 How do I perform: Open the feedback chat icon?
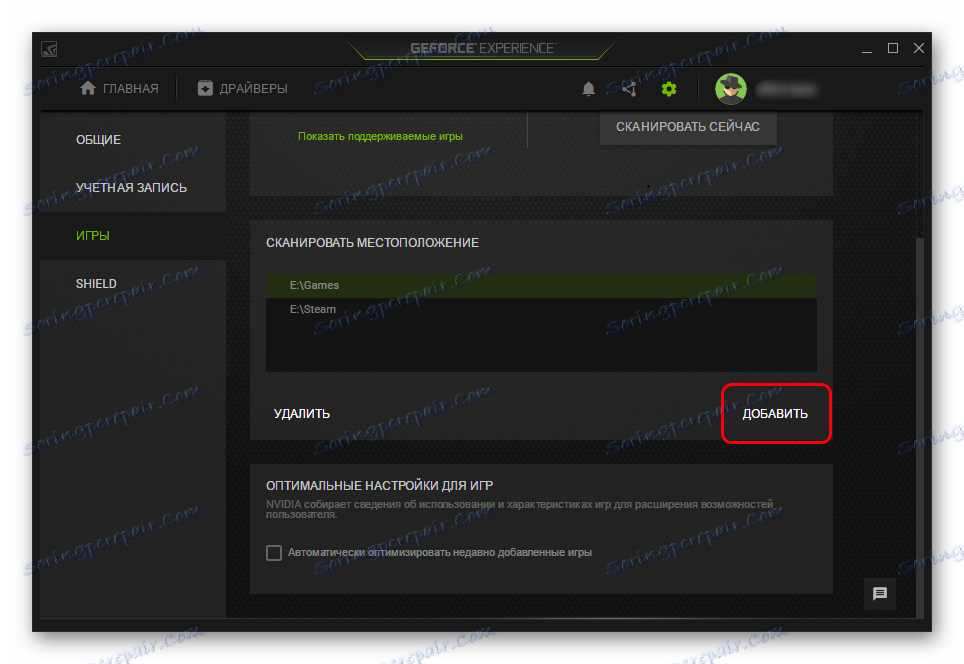(x=880, y=593)
